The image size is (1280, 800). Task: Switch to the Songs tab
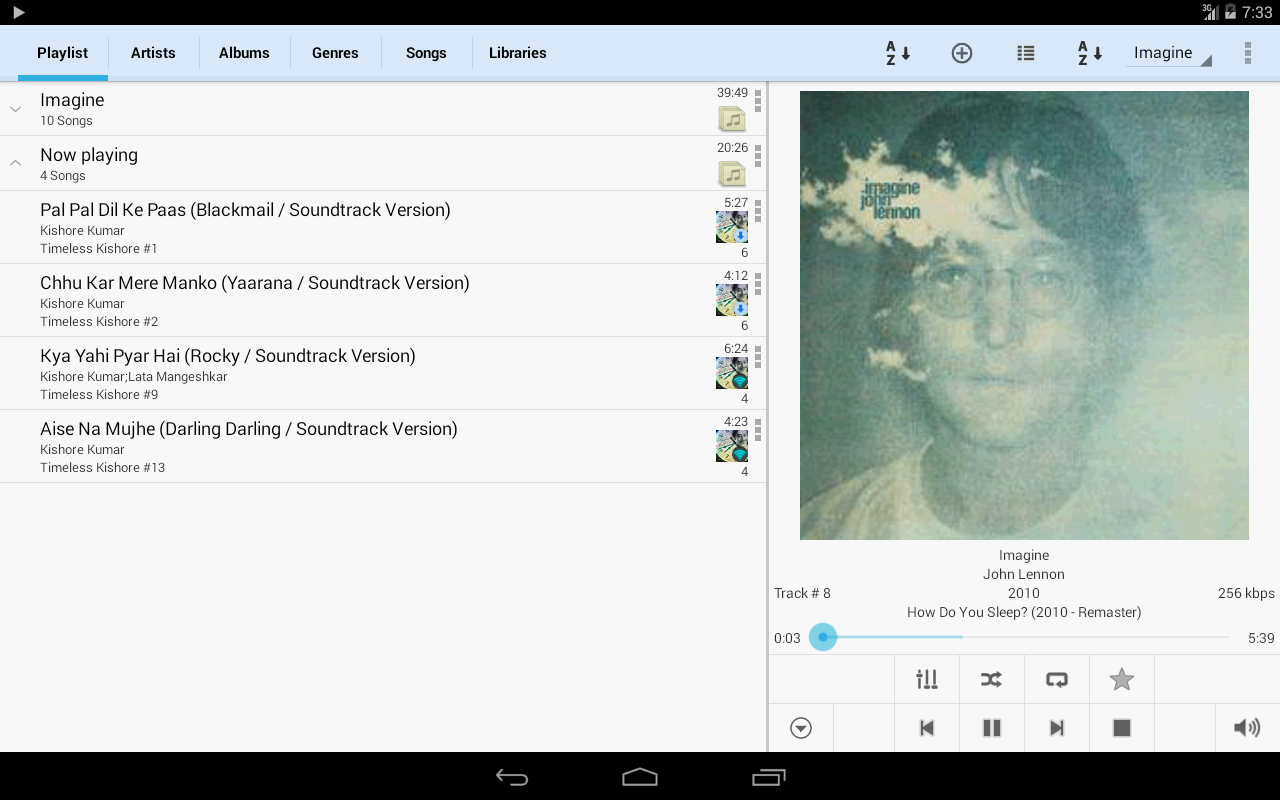(426, 53)
